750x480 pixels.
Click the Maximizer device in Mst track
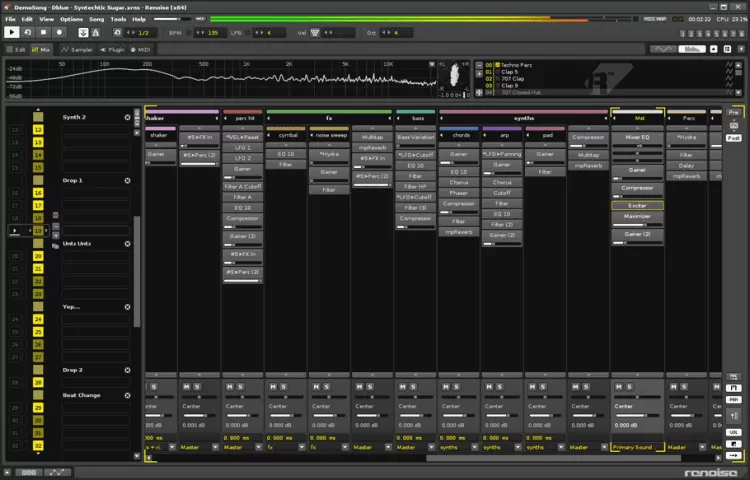coord(637,215)
